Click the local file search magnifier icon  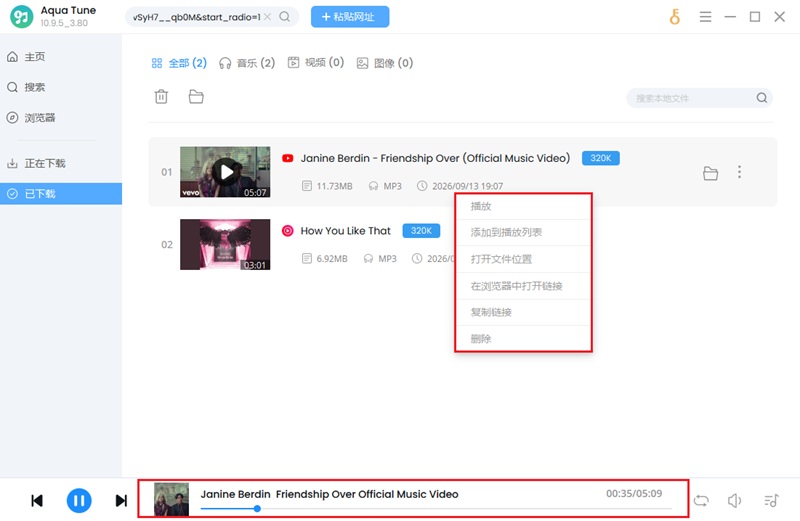pos(762,98)
